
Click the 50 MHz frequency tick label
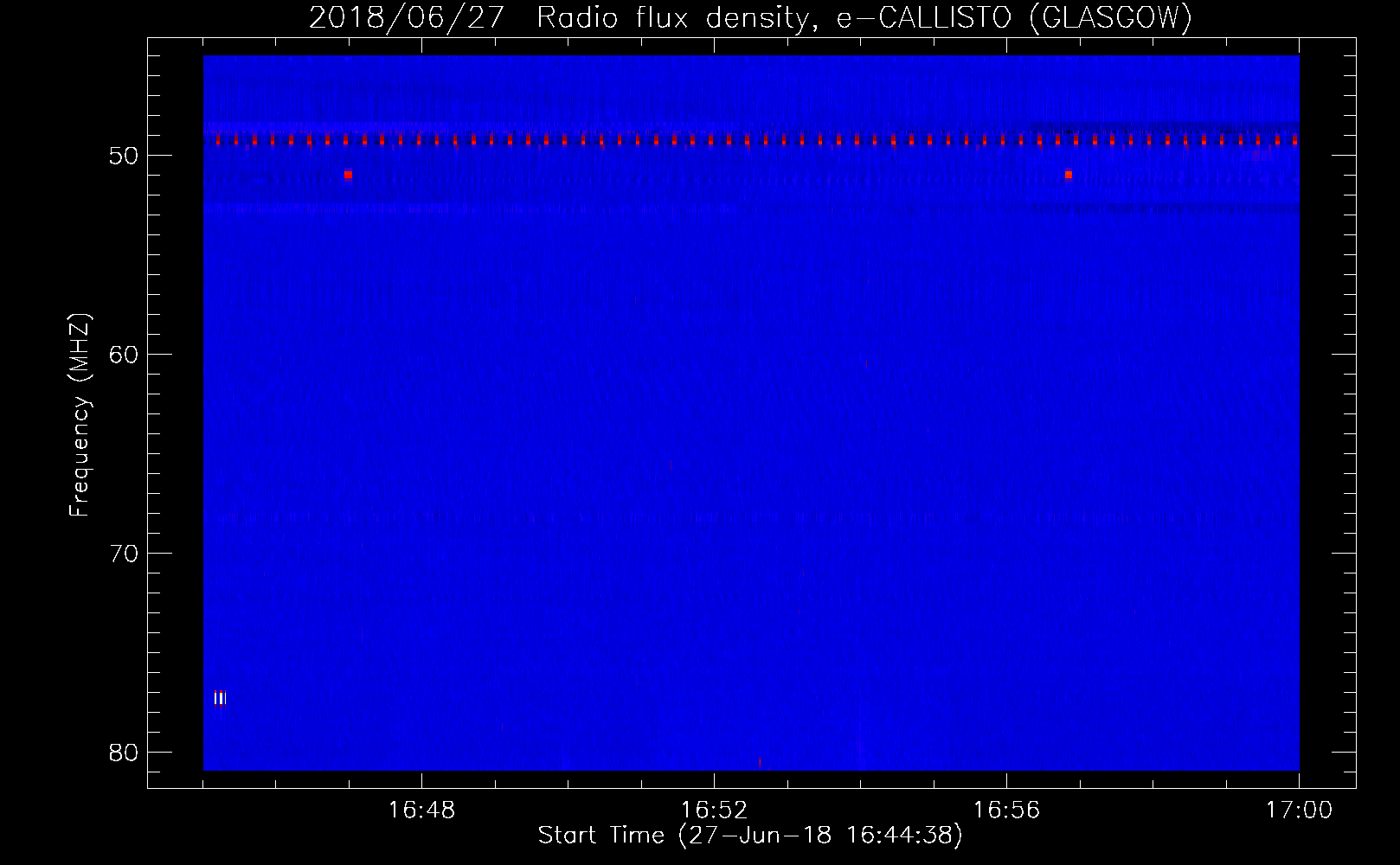pyautogui.click(x=124, y=156)
